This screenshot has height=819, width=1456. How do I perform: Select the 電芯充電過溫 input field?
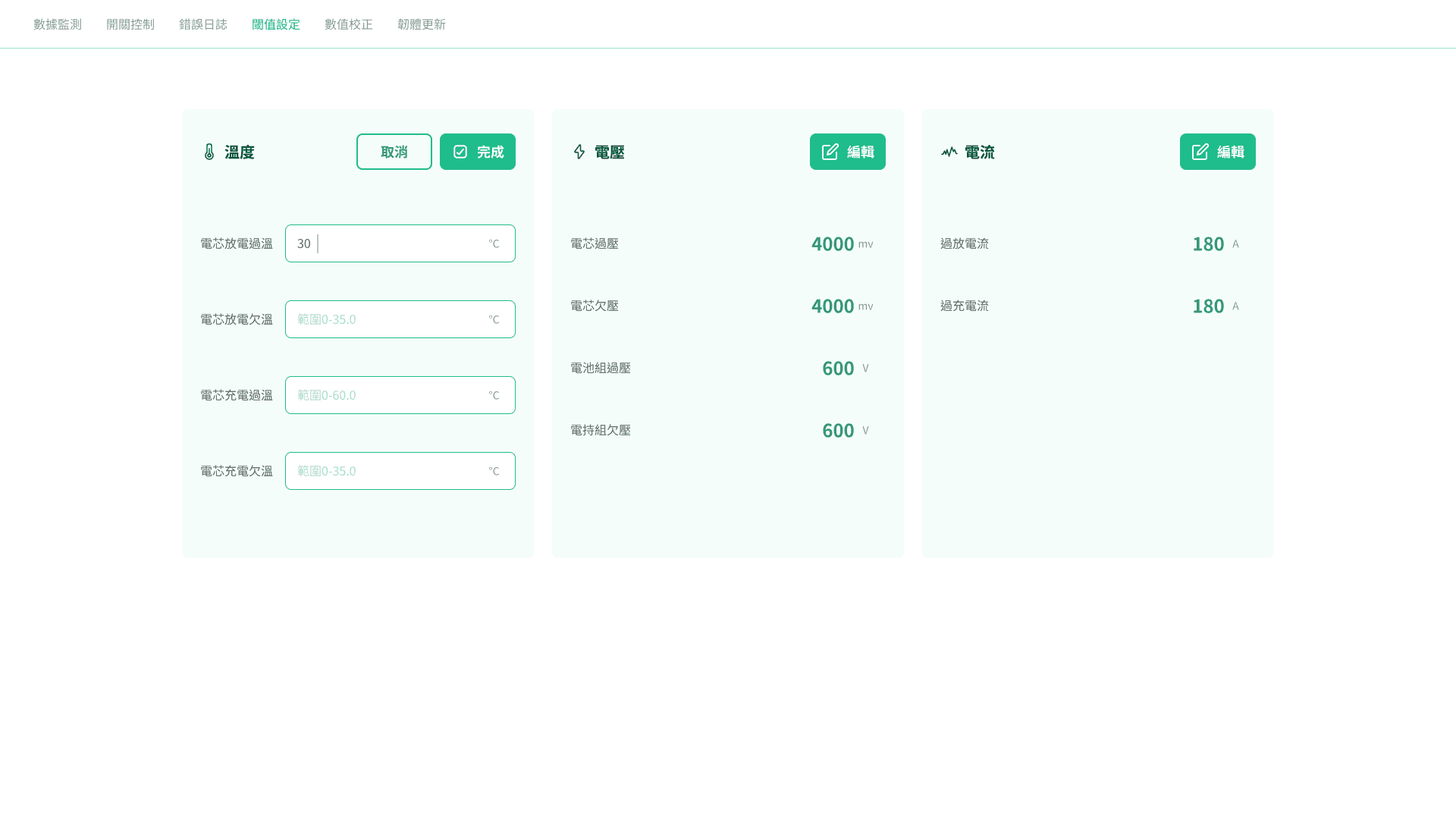(x=400, y=394)
